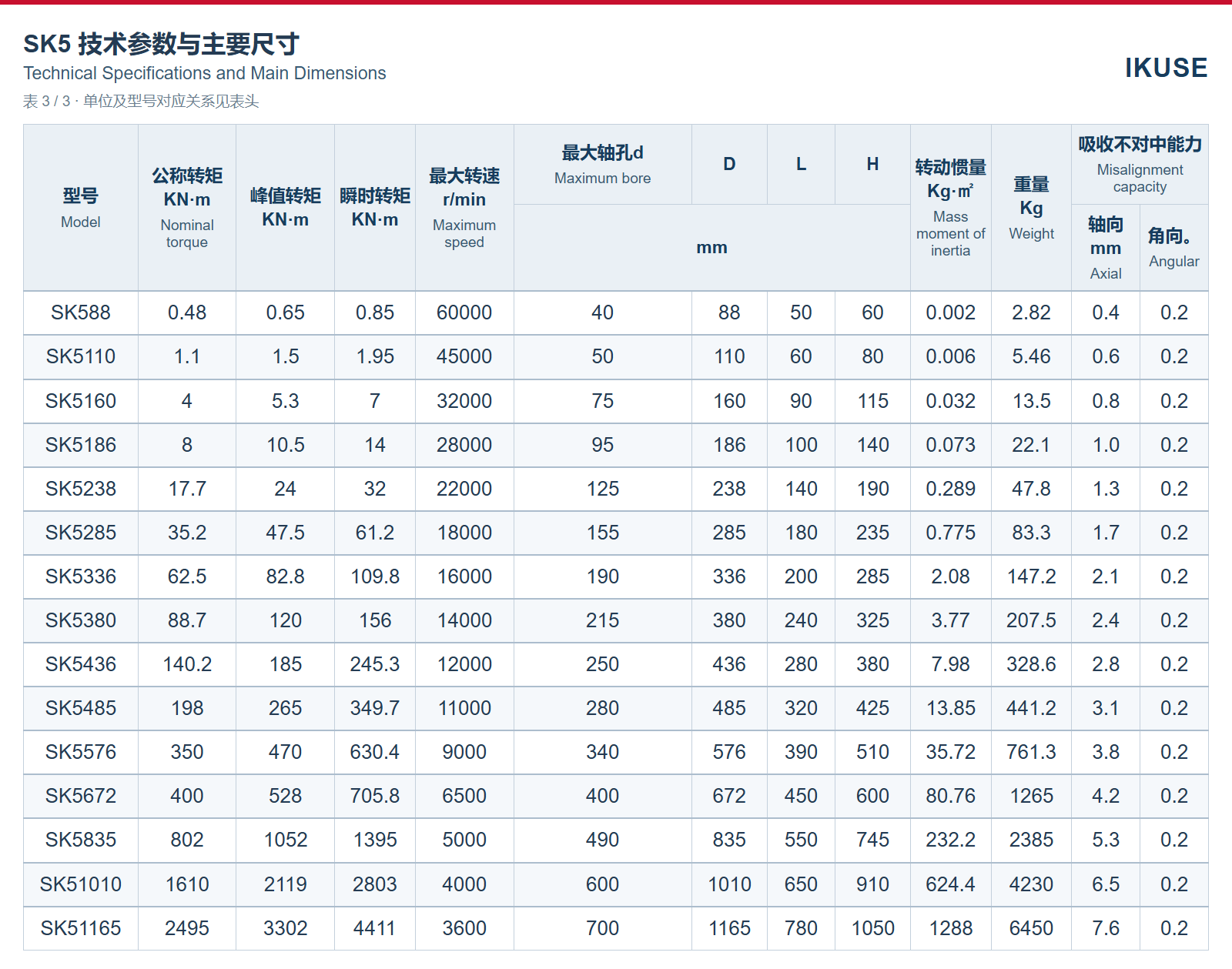The width and height of the screenshot is (1232, 969).
Task: Click the 重量 Weight column header
Action: point(1031,208)
